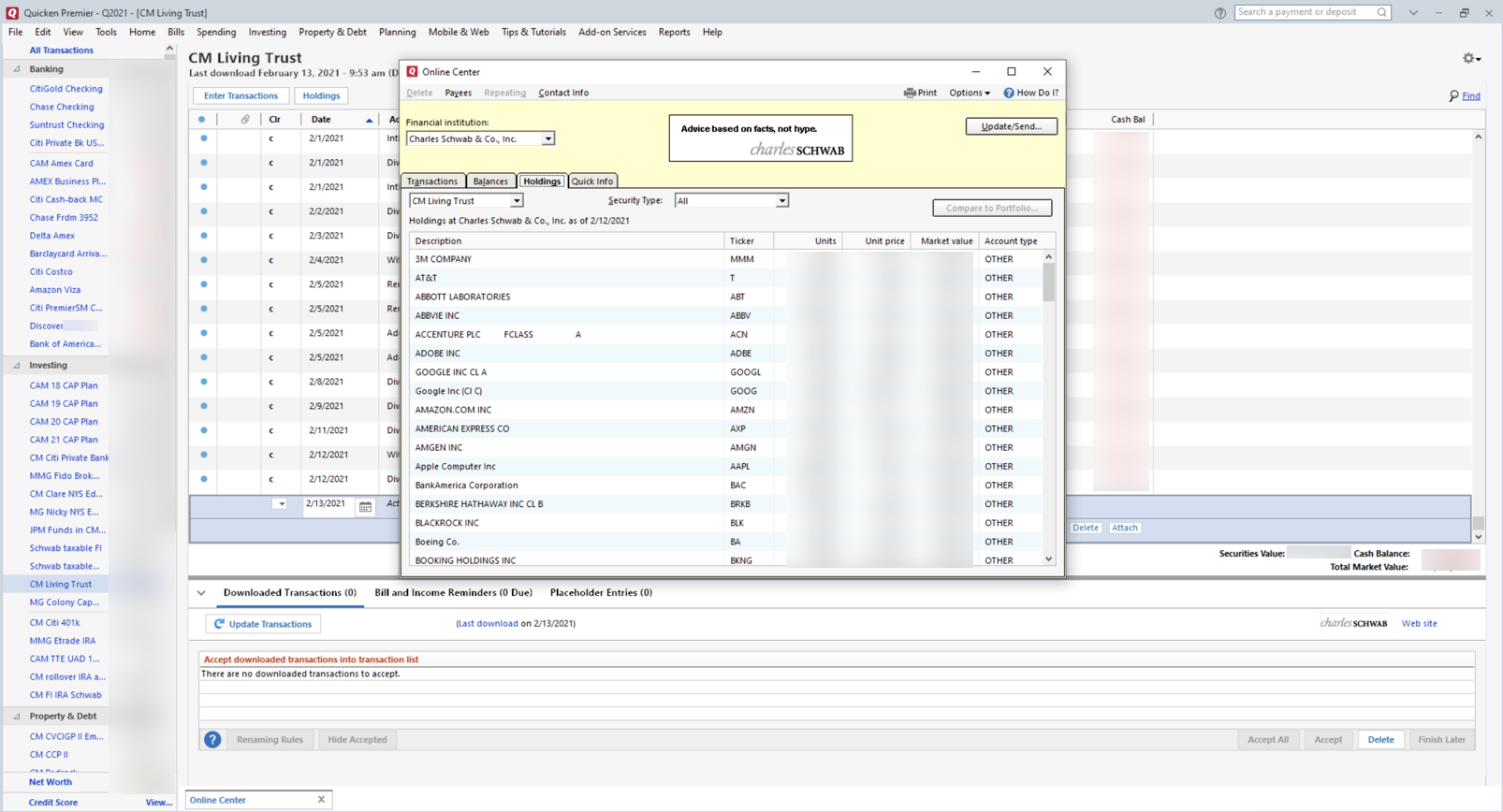Switch to the Transactions tab in Online Center
This screenshot has height=812, width=1503.
tap(432, 181)
